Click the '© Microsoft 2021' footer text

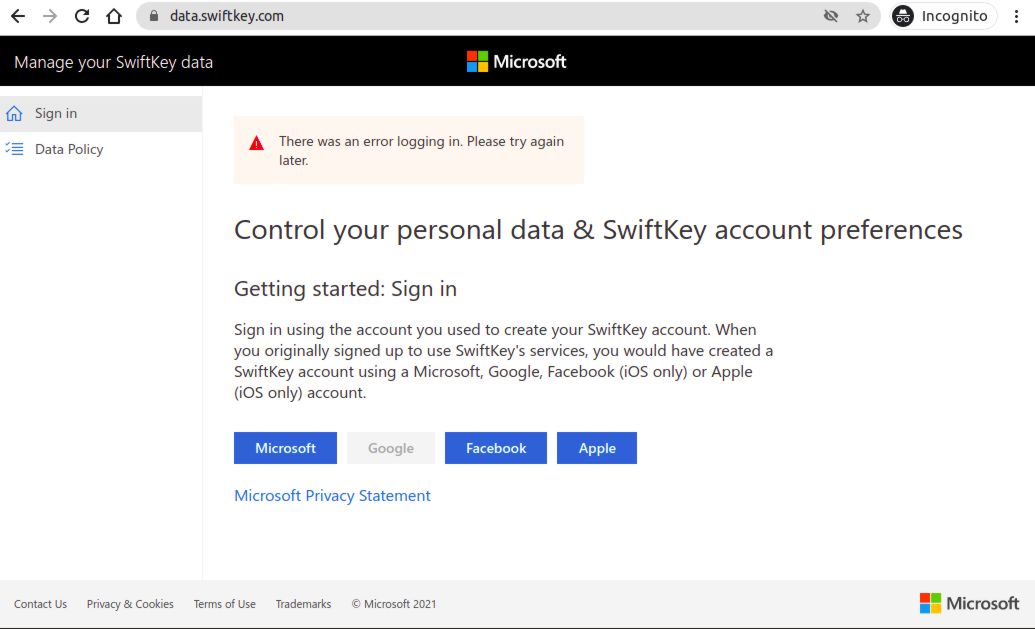pos(393,604)
